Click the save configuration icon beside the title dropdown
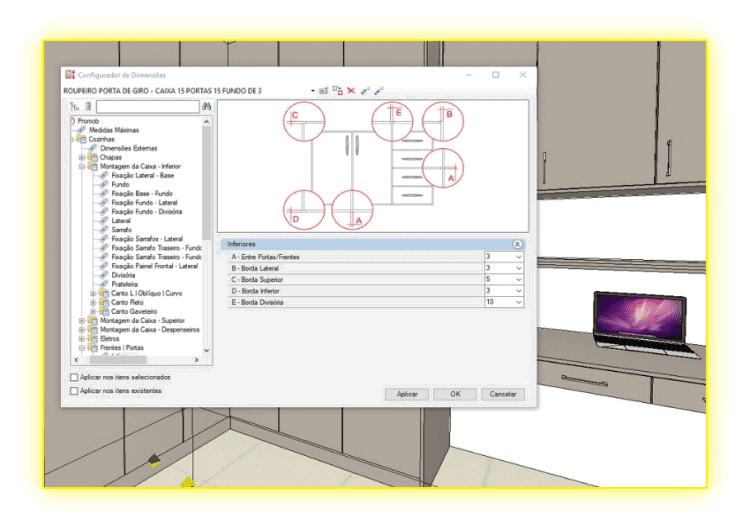Screen dimensions: 750x530 tap(324, 90)
